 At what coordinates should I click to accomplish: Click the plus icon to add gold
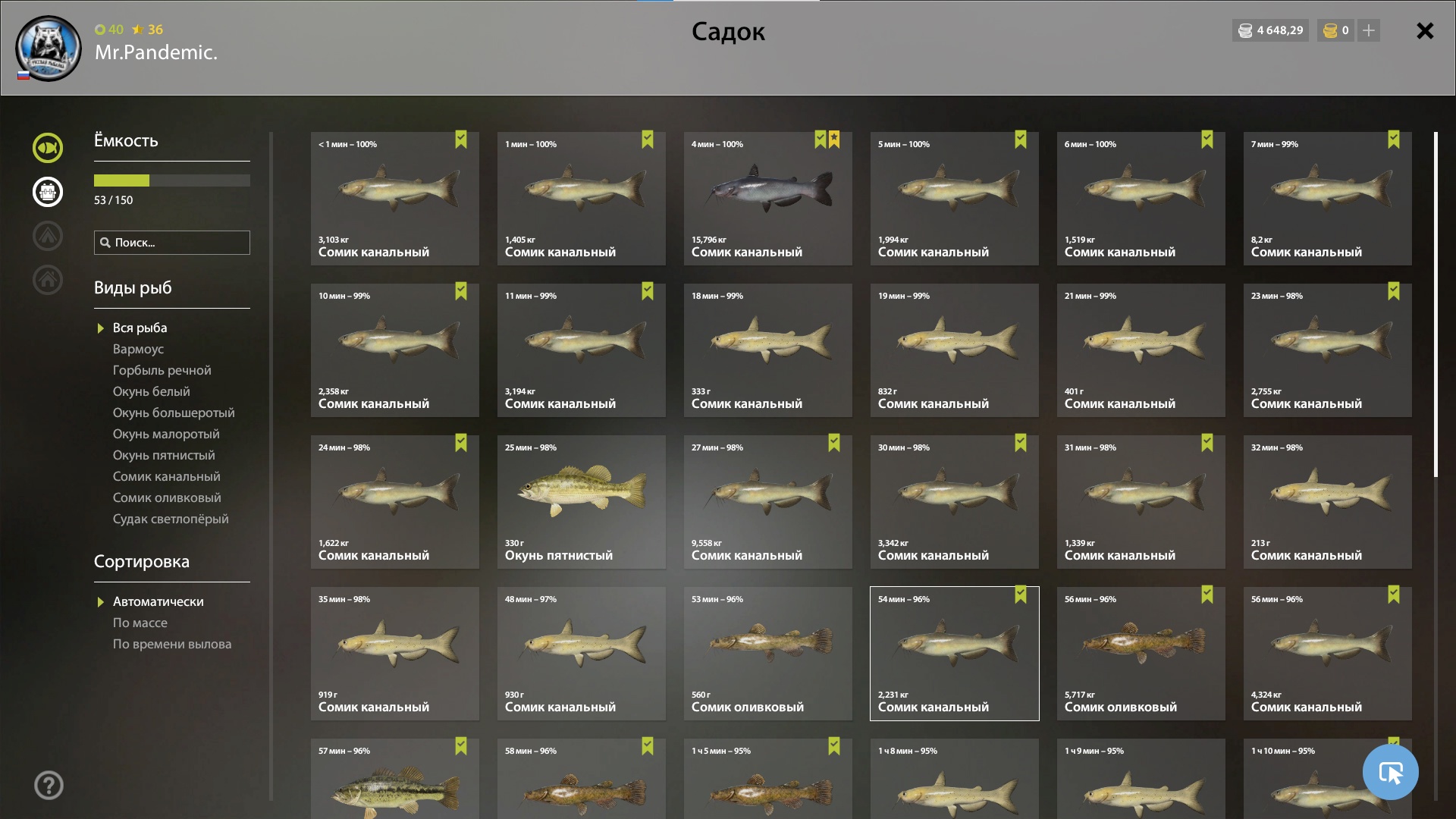coord(1369,30)
